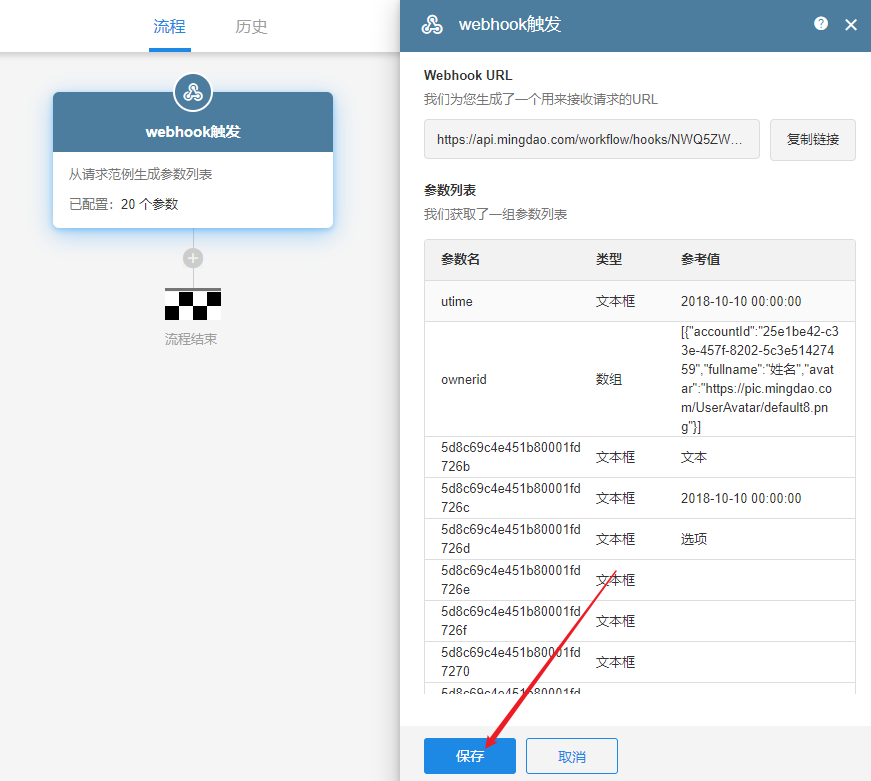Click the 参数名 column header
871x781 pixels.
[x=461, y=259]
